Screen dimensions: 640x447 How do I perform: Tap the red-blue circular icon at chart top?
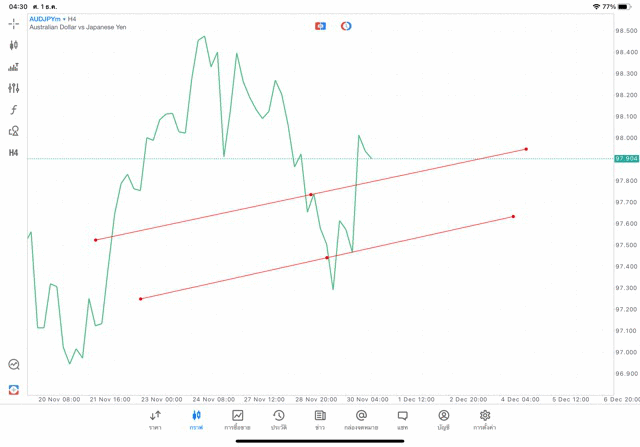[346, 26]
